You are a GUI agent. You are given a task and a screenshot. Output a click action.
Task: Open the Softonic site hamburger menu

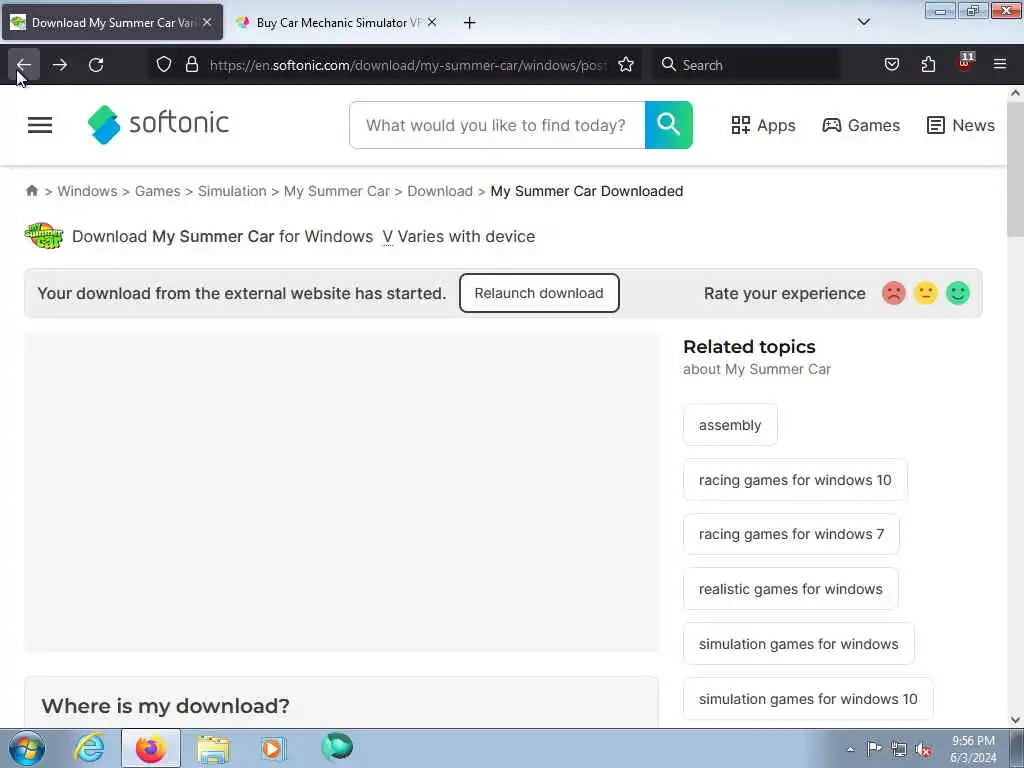point(40,125)
